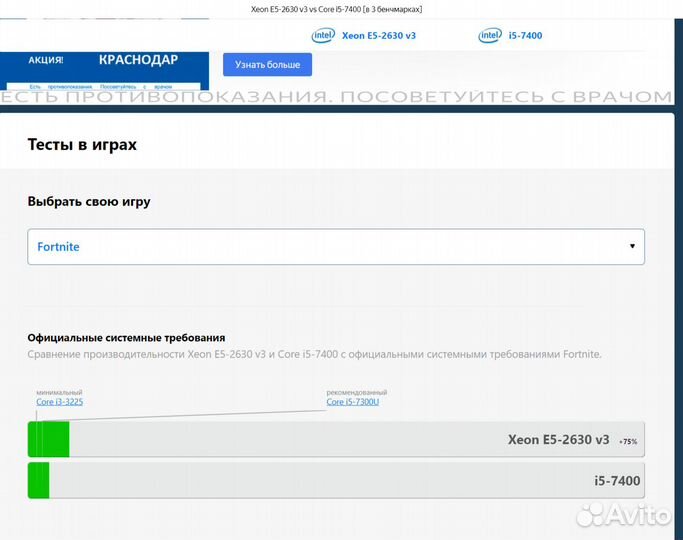Click the Узнать больше button

coord(267,64)
